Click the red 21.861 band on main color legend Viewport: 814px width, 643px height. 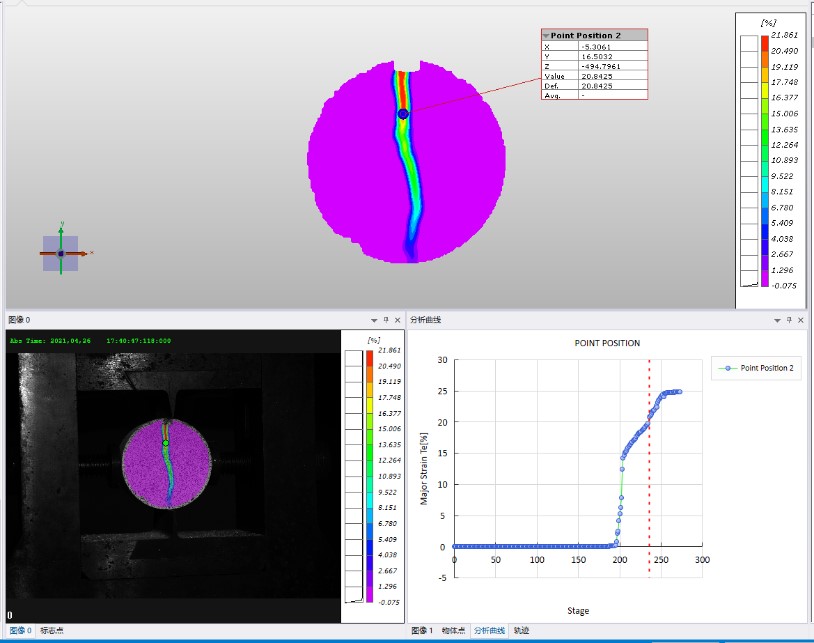pyautogui.click(x=764, y=43)
